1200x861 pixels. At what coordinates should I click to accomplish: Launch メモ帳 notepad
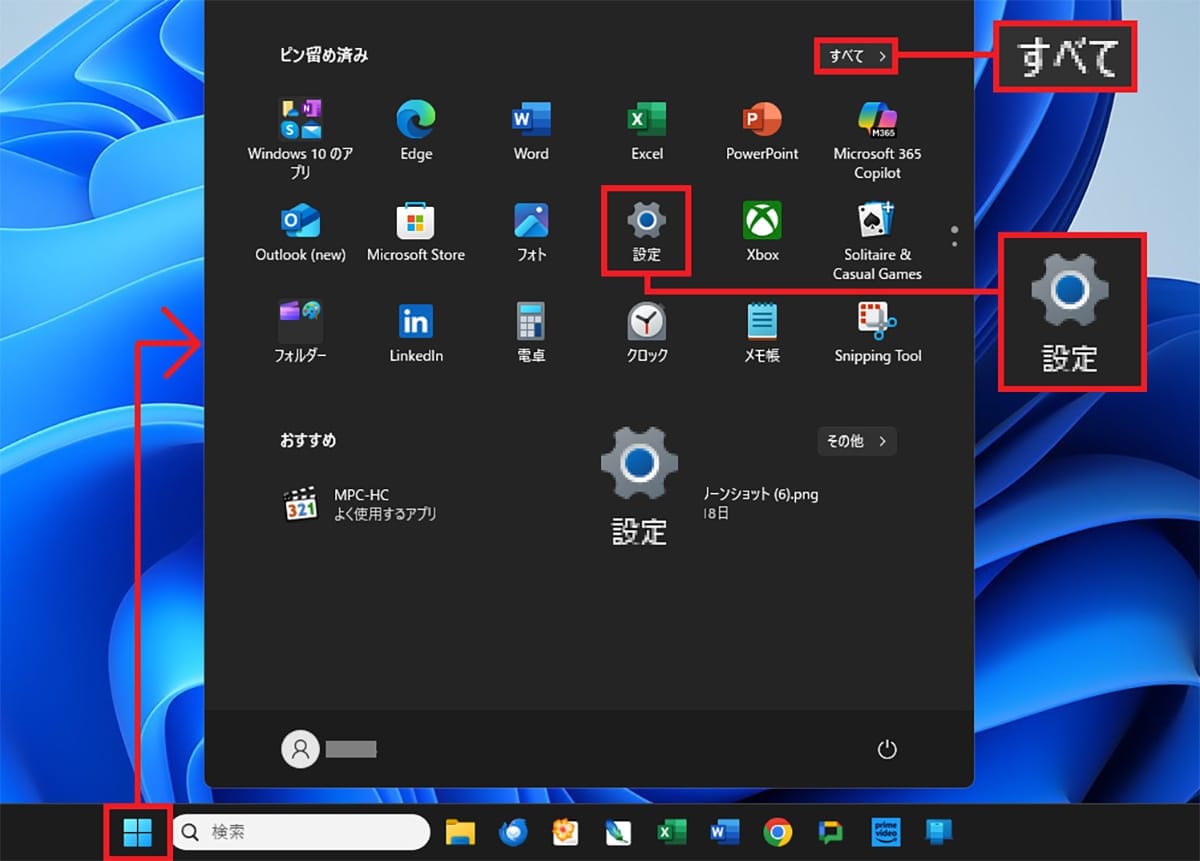762,333
